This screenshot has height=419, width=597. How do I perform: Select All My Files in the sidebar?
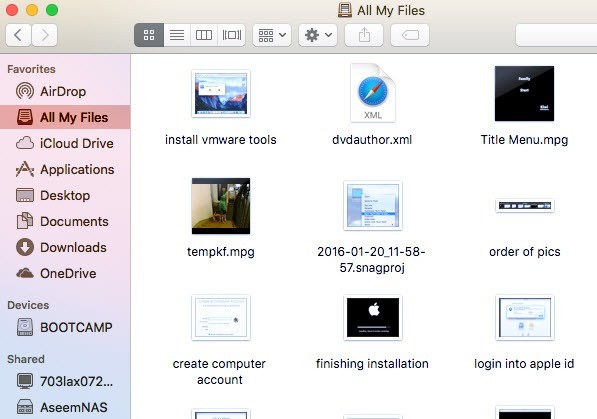65,117
